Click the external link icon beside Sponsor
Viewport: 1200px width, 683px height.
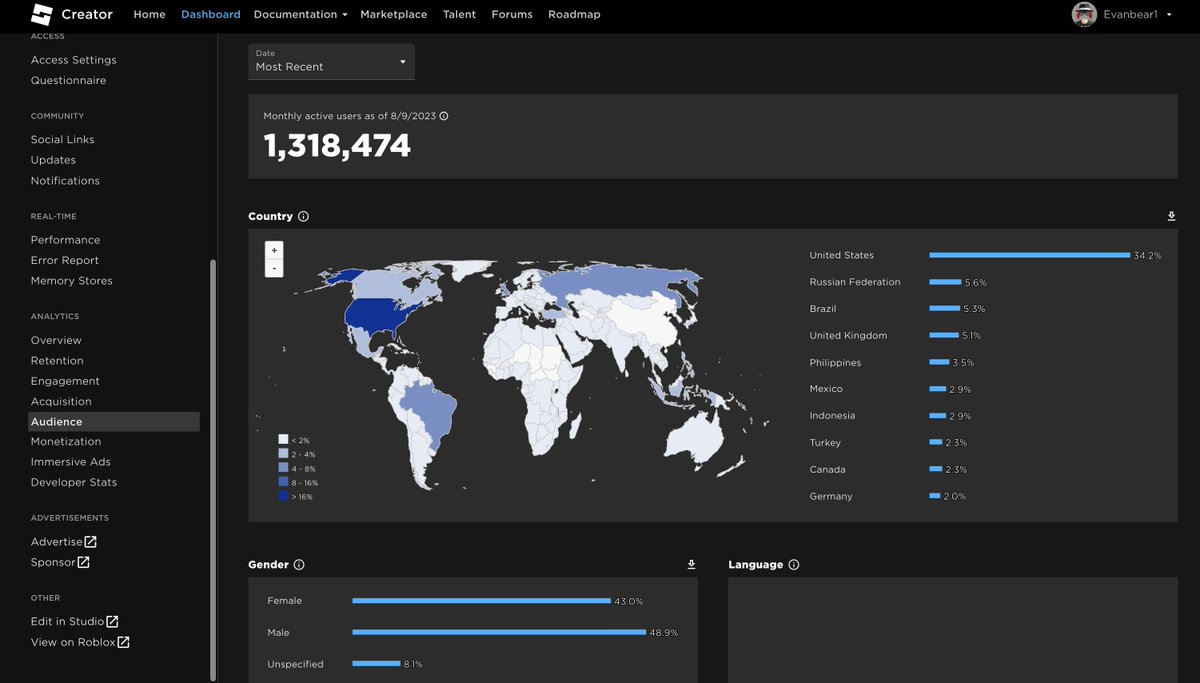(x=84, y=562)
